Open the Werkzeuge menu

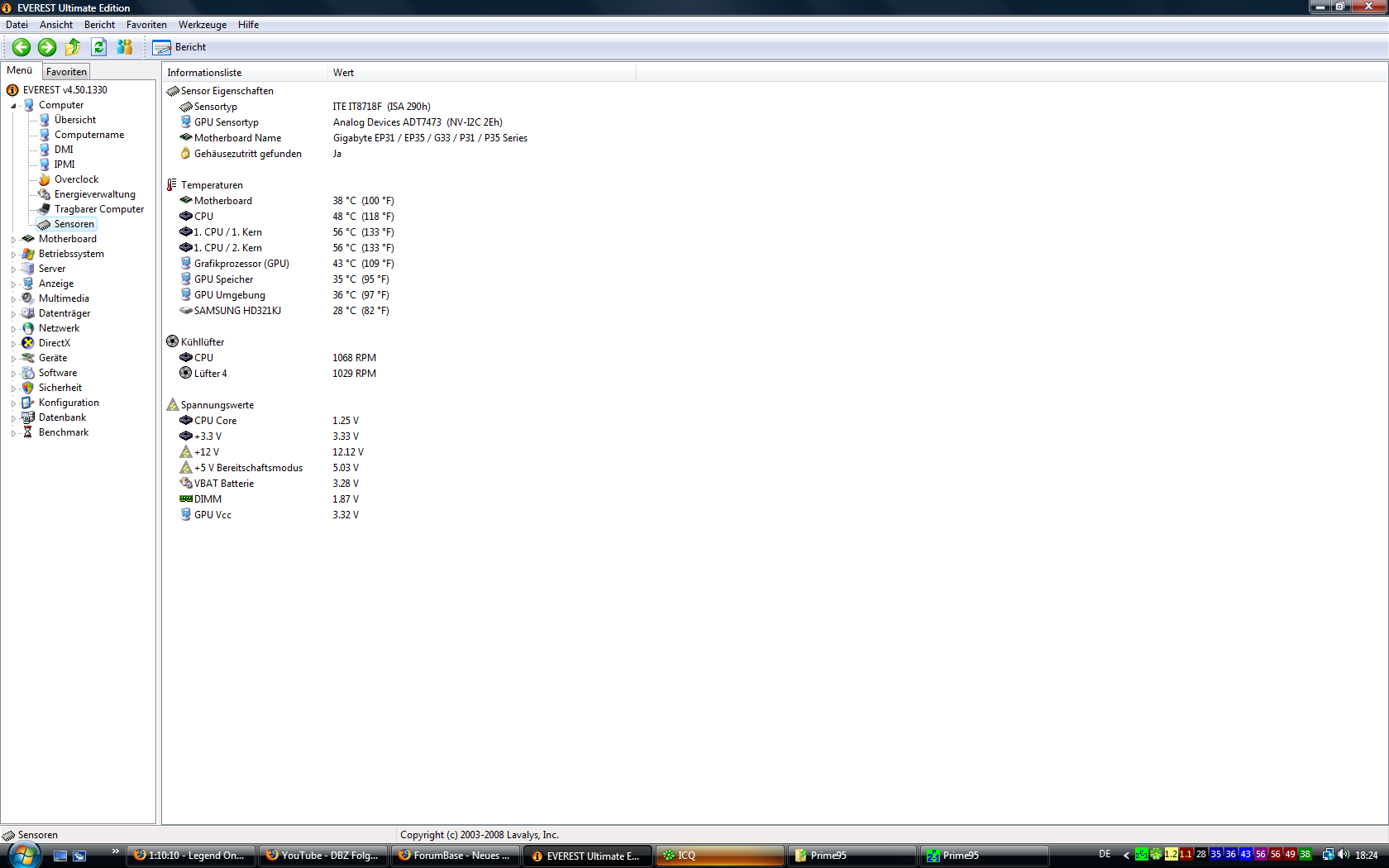(x=203, y=25)
